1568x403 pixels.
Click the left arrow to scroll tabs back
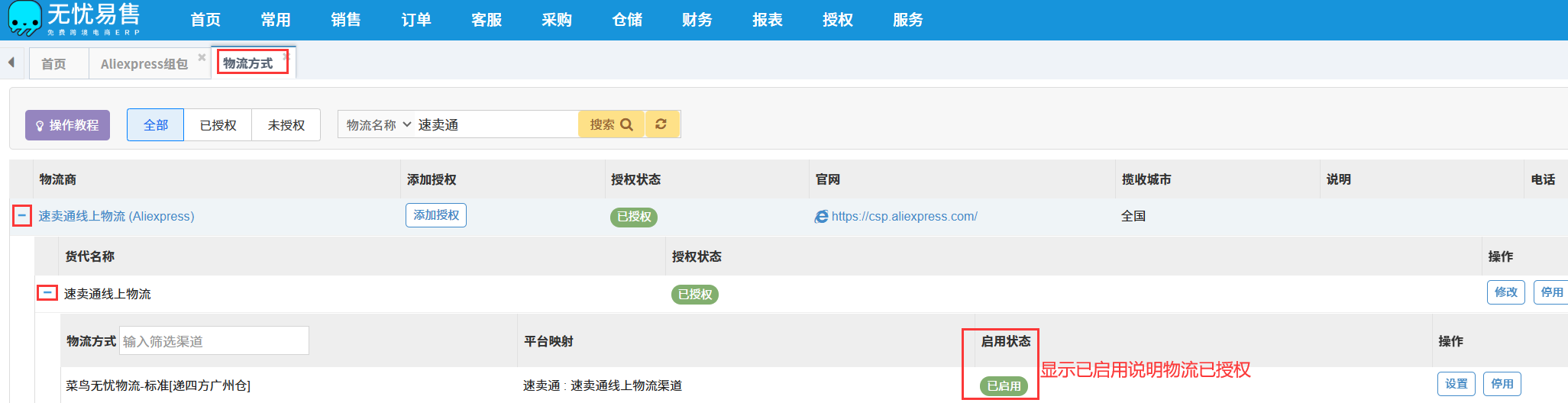pyautogui.click(x=11, y=63)
